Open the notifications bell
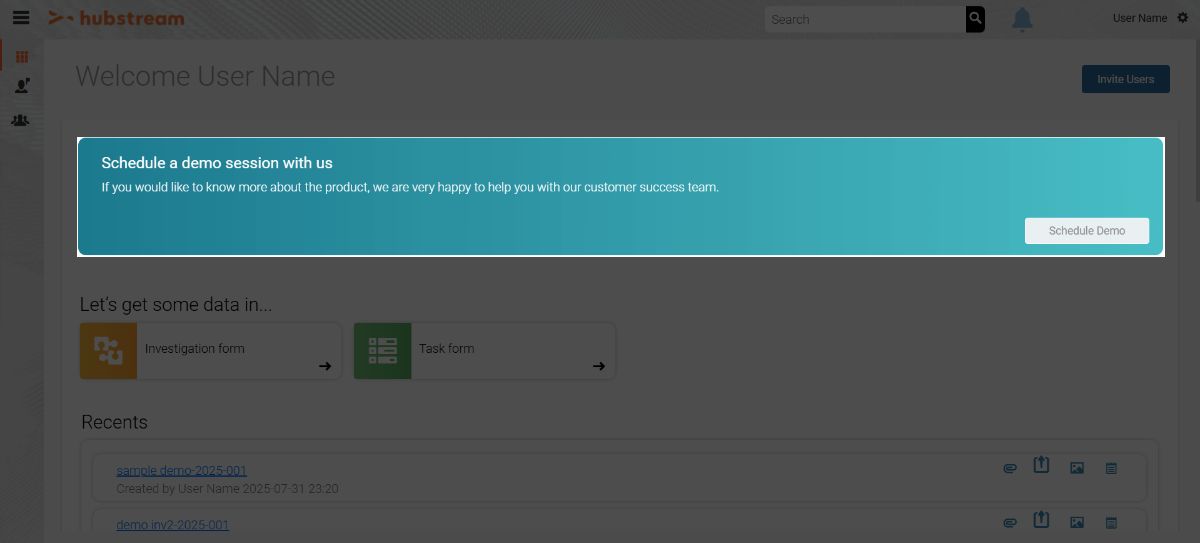 coord(1021,19)
